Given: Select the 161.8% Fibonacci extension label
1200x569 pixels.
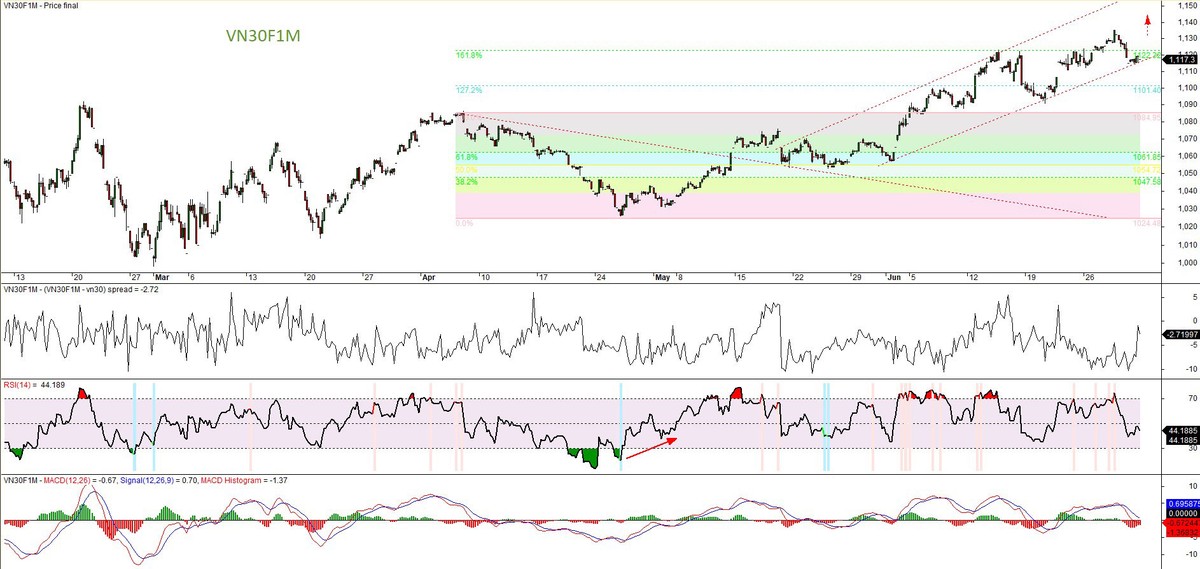Looking at the screenshot, I should pyautogui.click(x=468, y=56).
